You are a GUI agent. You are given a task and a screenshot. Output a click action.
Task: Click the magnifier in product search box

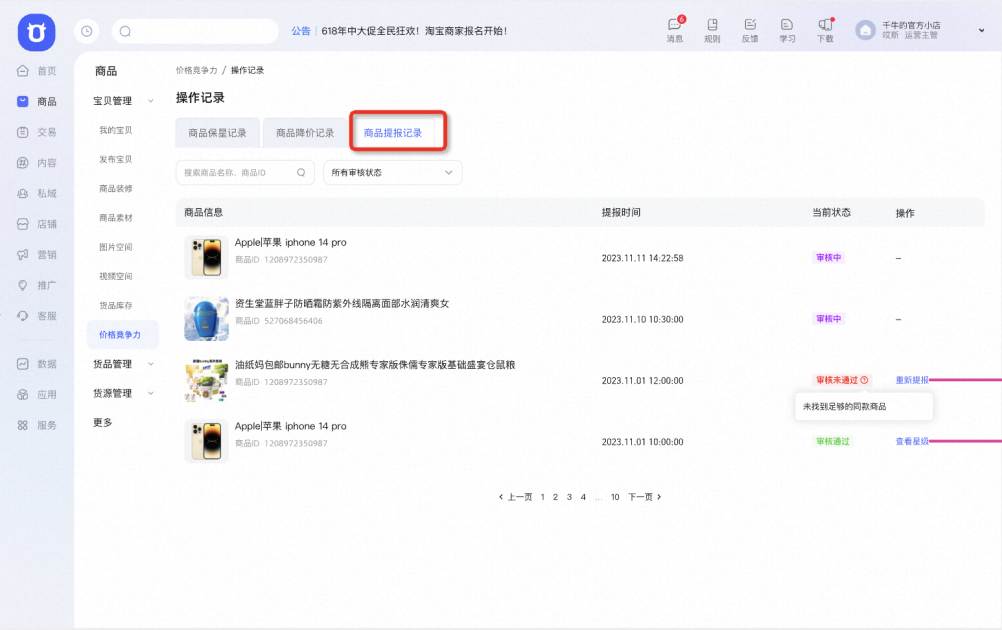pos(301,173)
